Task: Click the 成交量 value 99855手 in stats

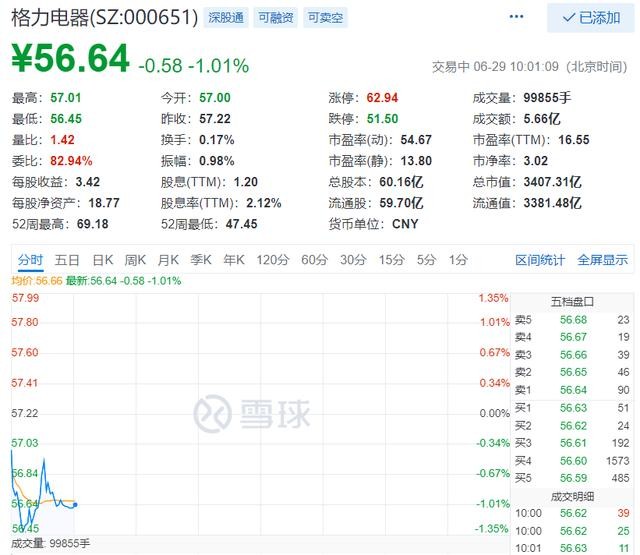Action: pyautogui.click(x=547, y=98)
